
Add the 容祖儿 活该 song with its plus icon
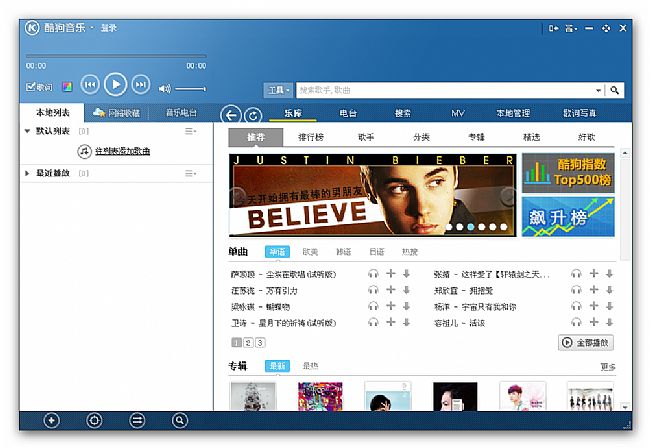click(x=594, y=322)
